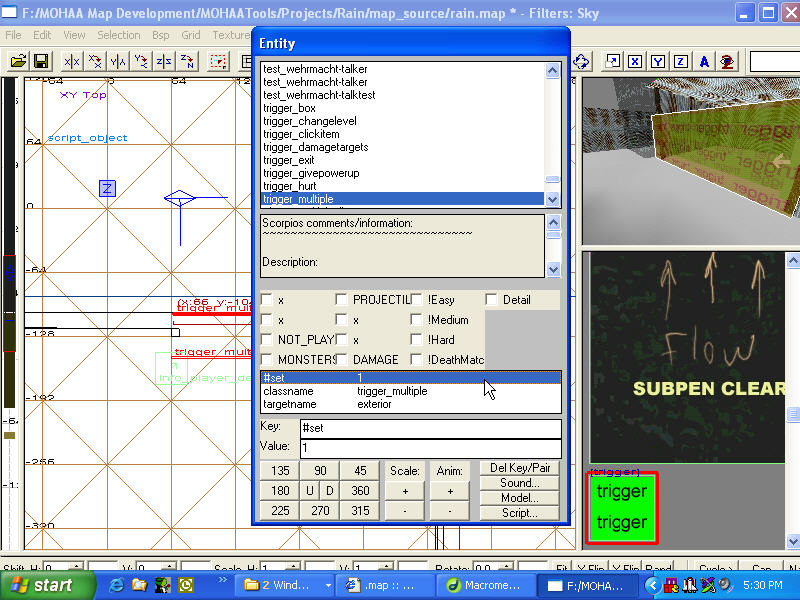The height and width of the screenshot is (600, 800).
Task: Open the Grid menu
Action: pyautogui.click(x=190, y=35)
